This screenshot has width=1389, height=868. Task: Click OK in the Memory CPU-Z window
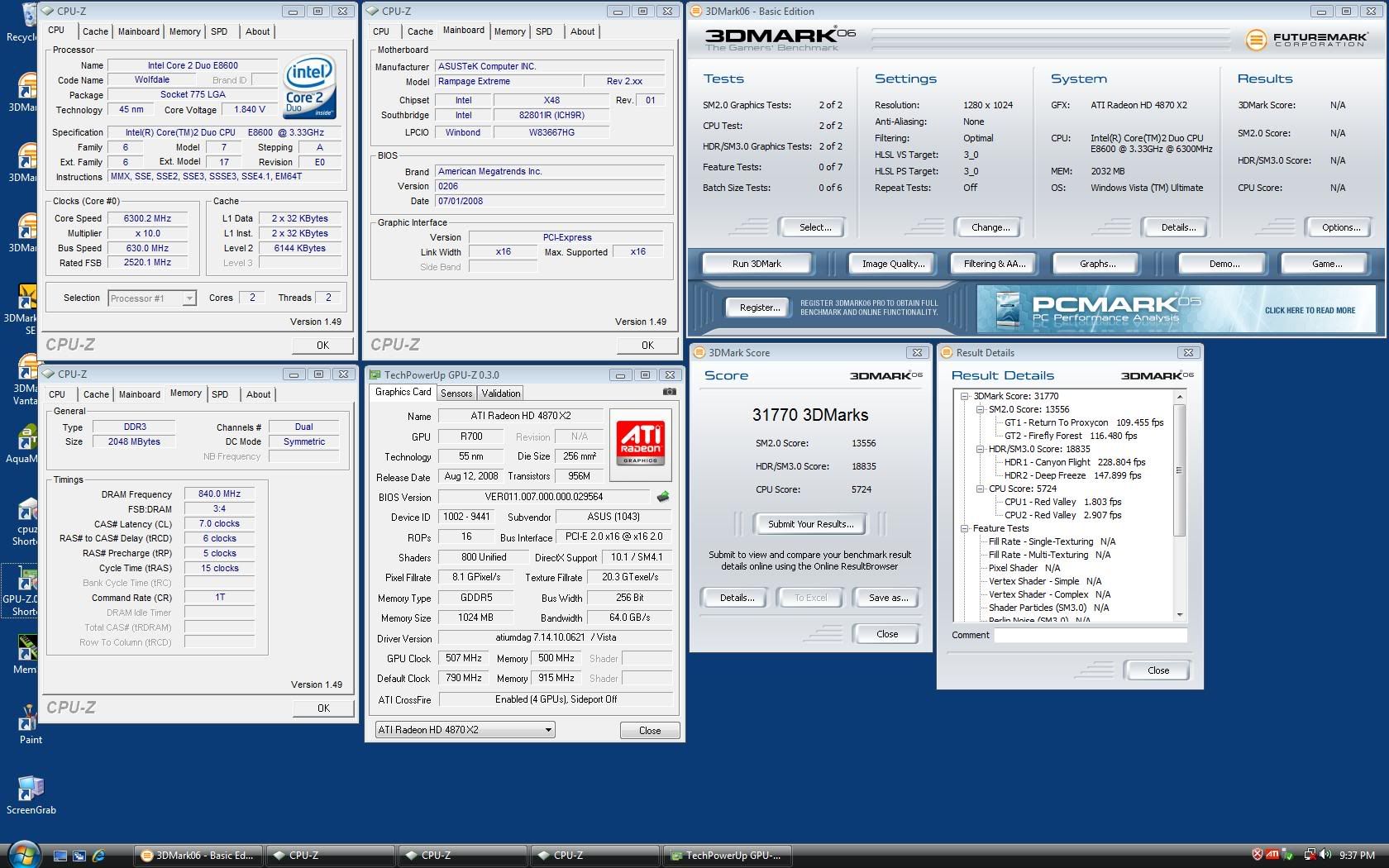[323, 708]
